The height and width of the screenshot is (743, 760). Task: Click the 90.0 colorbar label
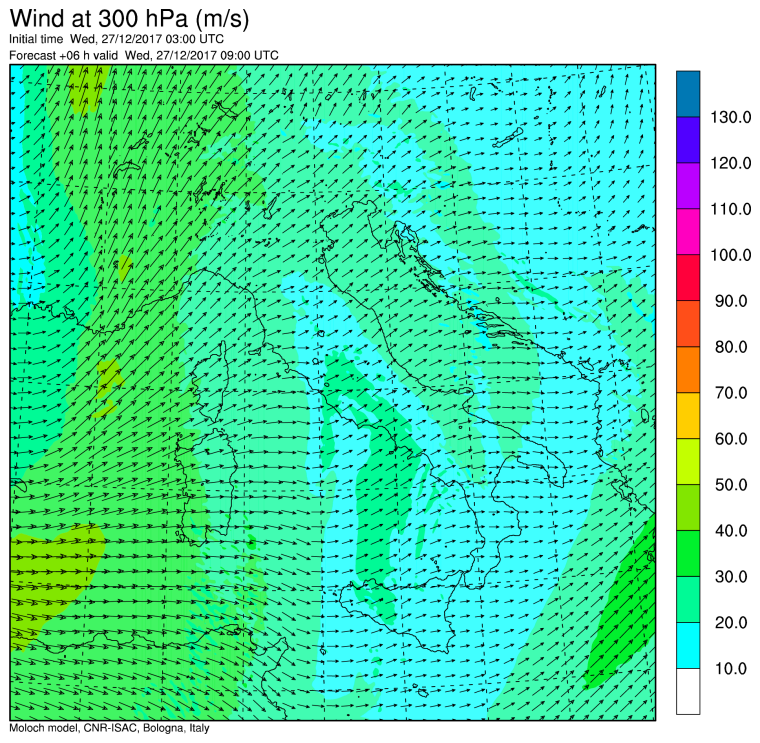(x=731, y=301)
